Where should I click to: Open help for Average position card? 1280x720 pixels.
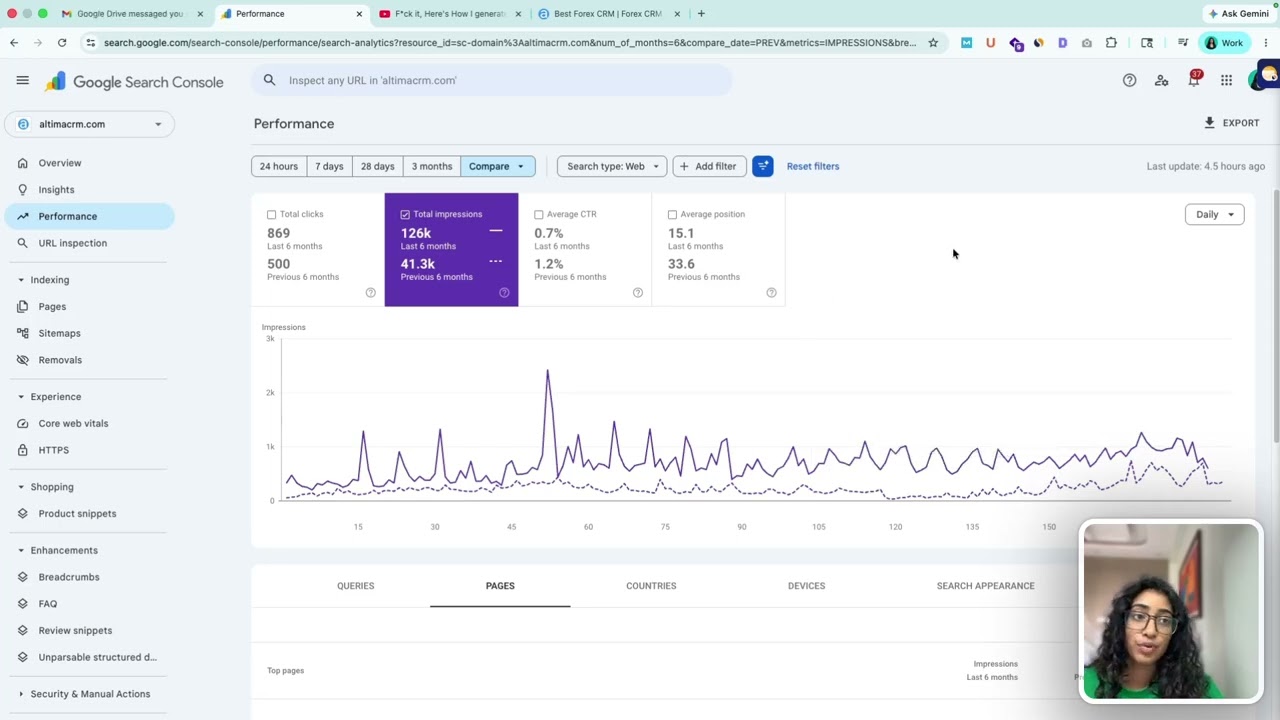(x=771, y=293)
